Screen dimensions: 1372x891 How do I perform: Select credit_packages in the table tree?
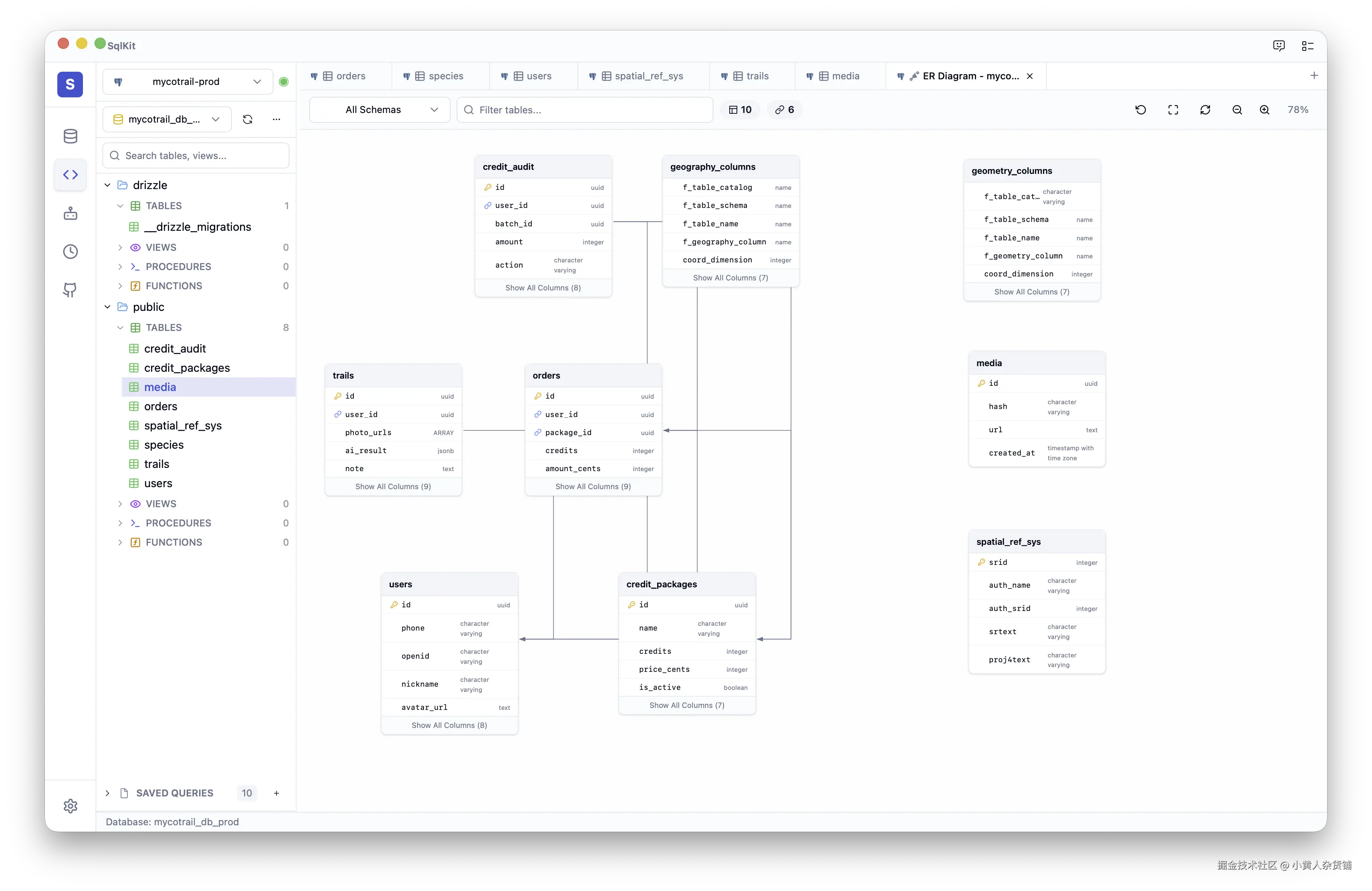(187, 368)
